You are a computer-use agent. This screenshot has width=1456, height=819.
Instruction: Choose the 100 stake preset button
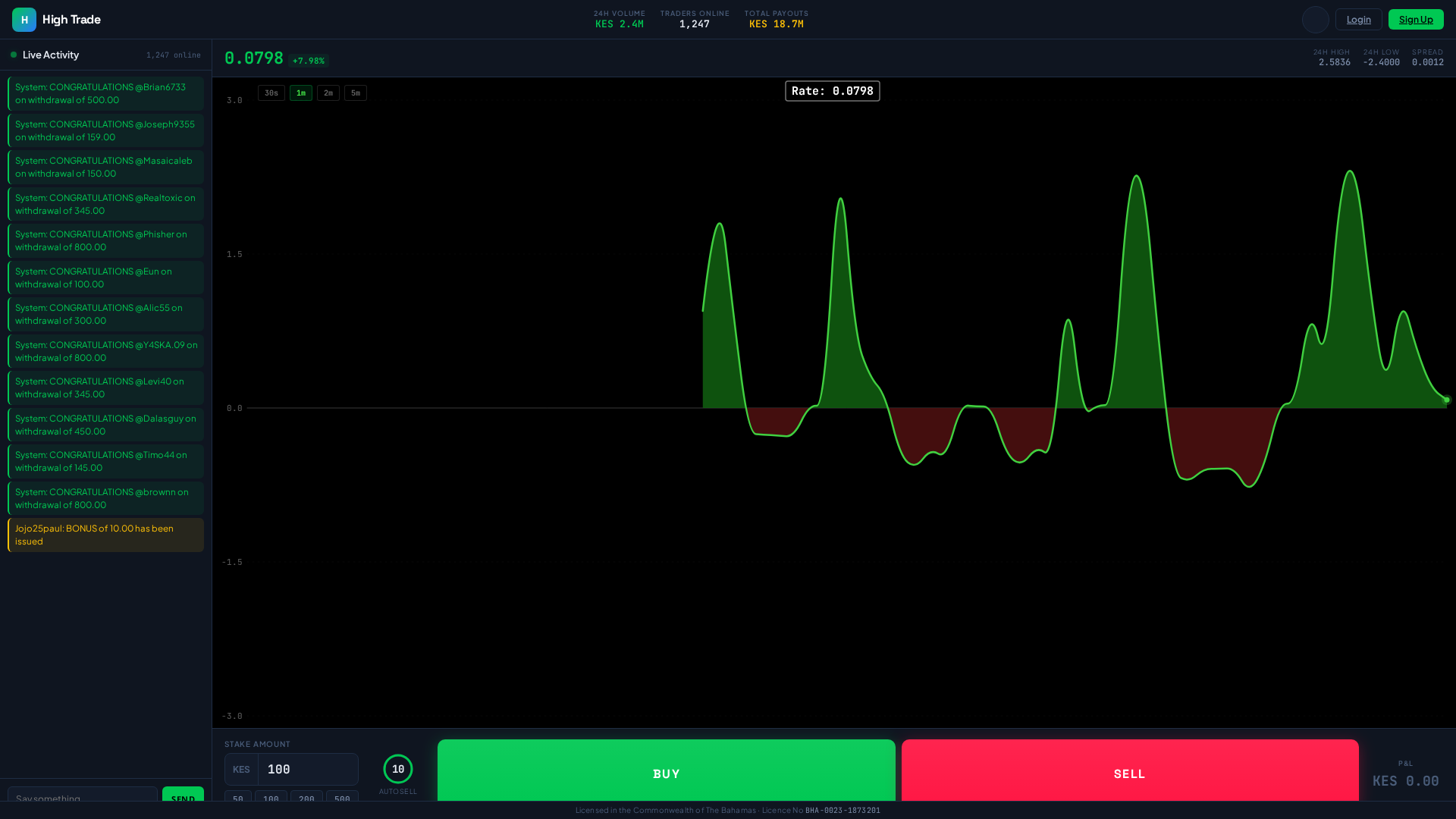(x=271, y=796)
